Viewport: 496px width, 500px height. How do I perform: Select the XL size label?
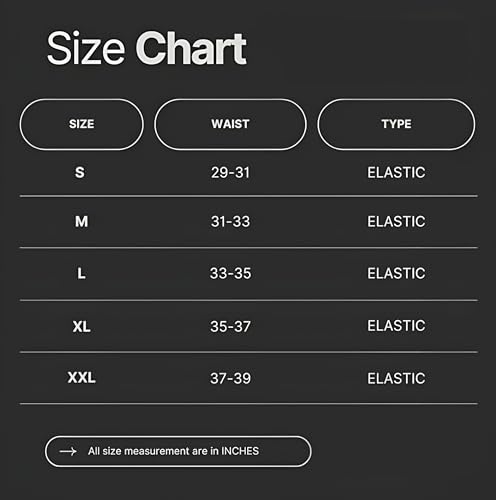pos(82,326)
